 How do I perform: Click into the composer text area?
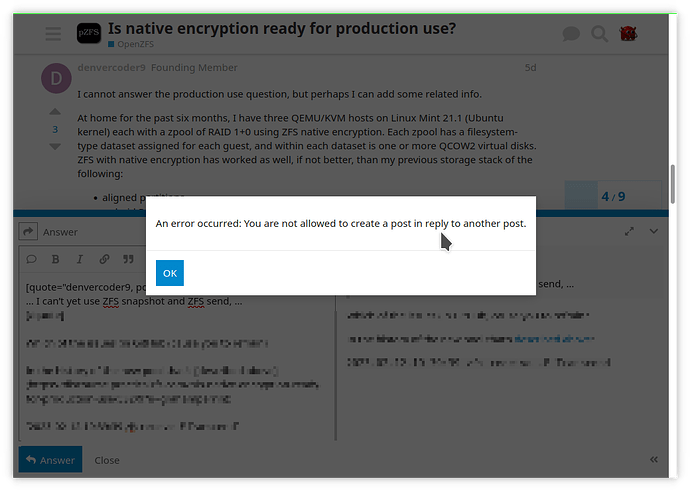[x=177, y=356]
